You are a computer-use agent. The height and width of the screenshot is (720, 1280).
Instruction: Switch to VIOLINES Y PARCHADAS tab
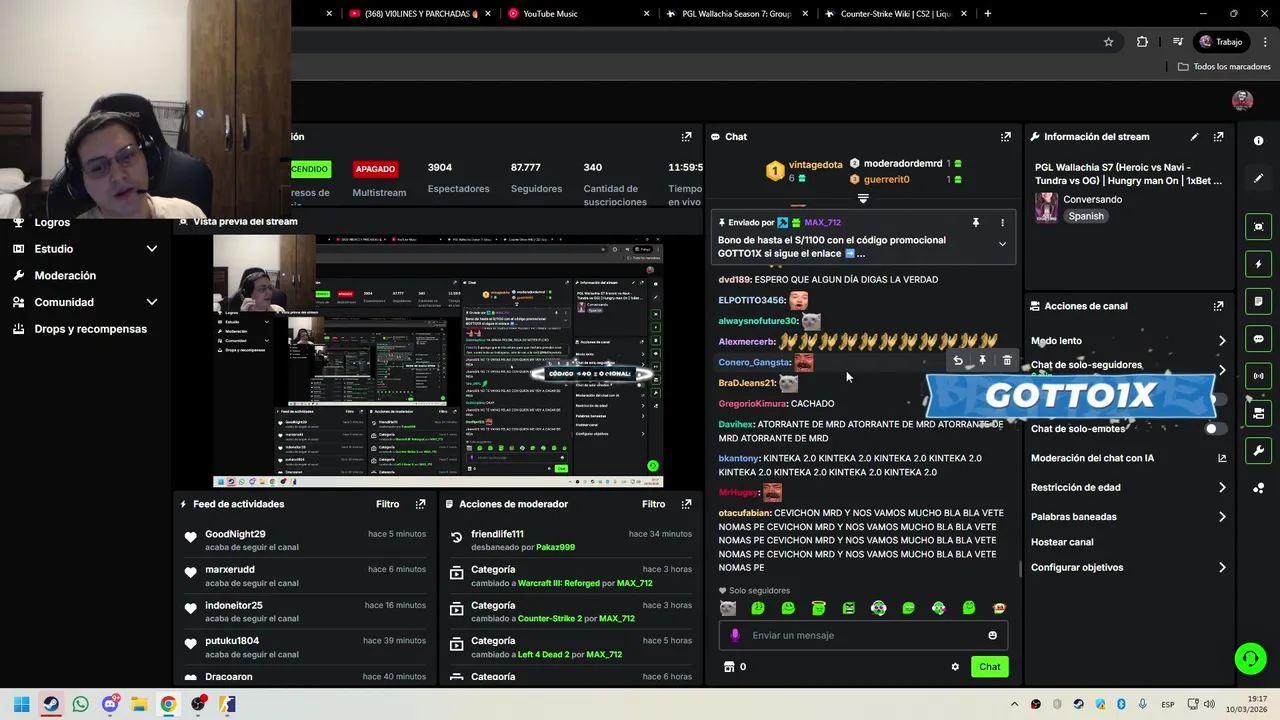(x=418, y=14)
